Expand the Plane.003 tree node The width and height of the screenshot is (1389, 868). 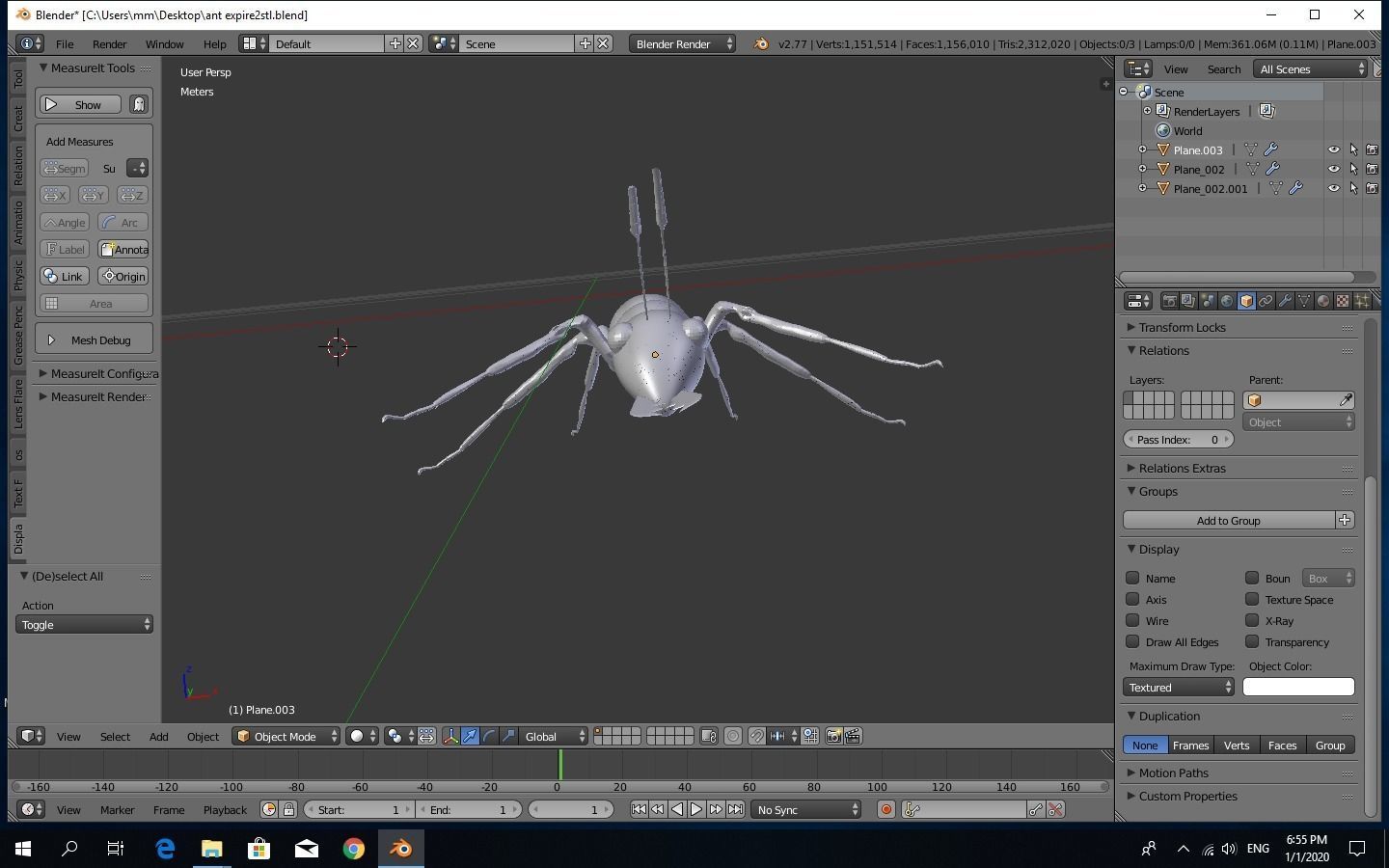click(x=1142, y=149)
